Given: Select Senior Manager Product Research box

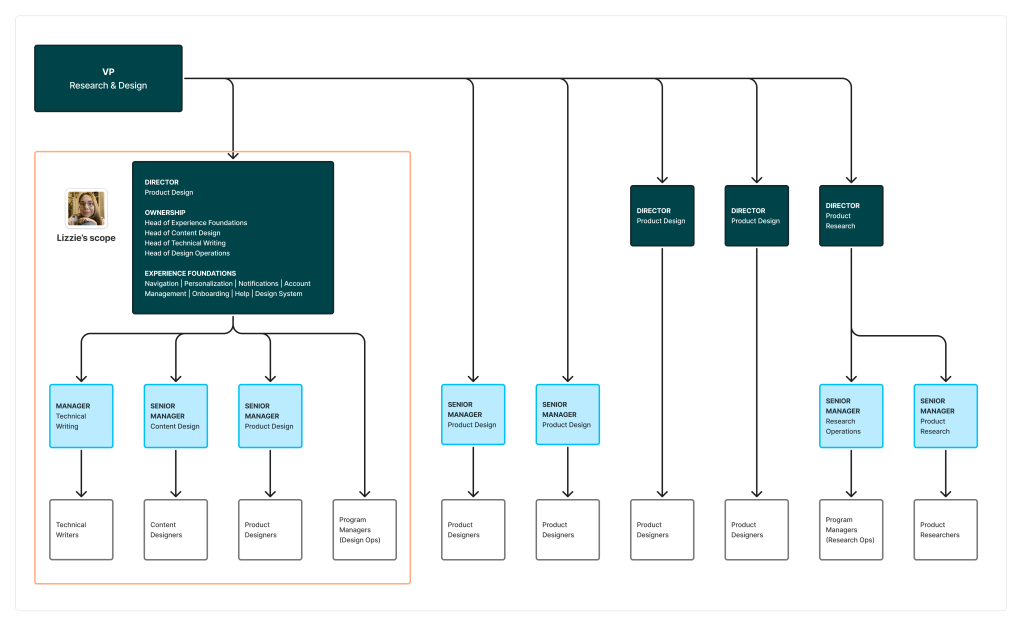Looking at the screenshot, I should tap(945, 416).
